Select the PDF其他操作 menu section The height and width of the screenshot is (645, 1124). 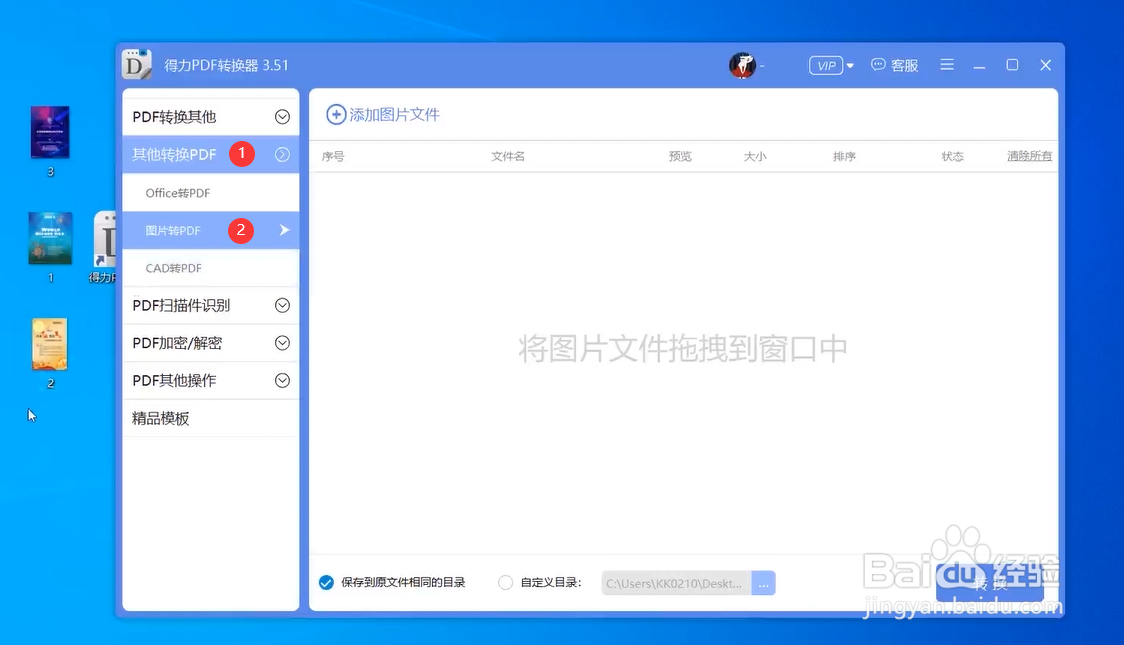tap(211, 381)
